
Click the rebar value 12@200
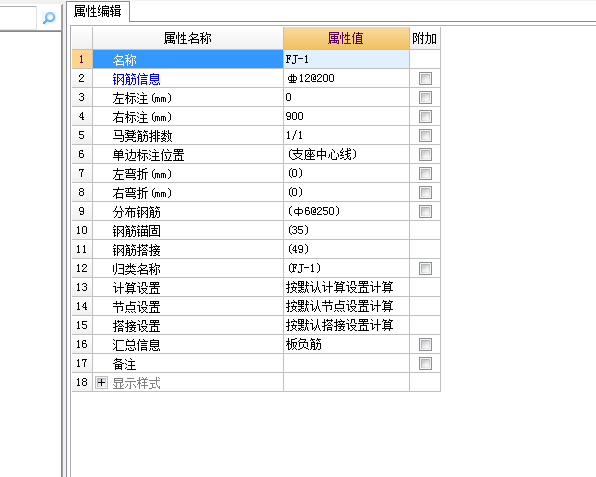coord(311,78)
